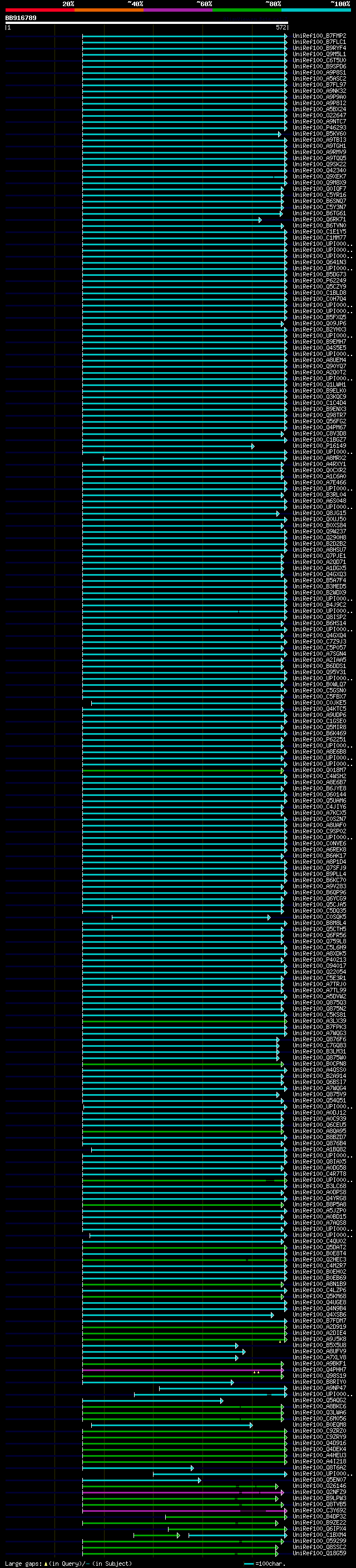
Task: Click the purple ~60% identity legend segment
Action: tap(179, 10)
